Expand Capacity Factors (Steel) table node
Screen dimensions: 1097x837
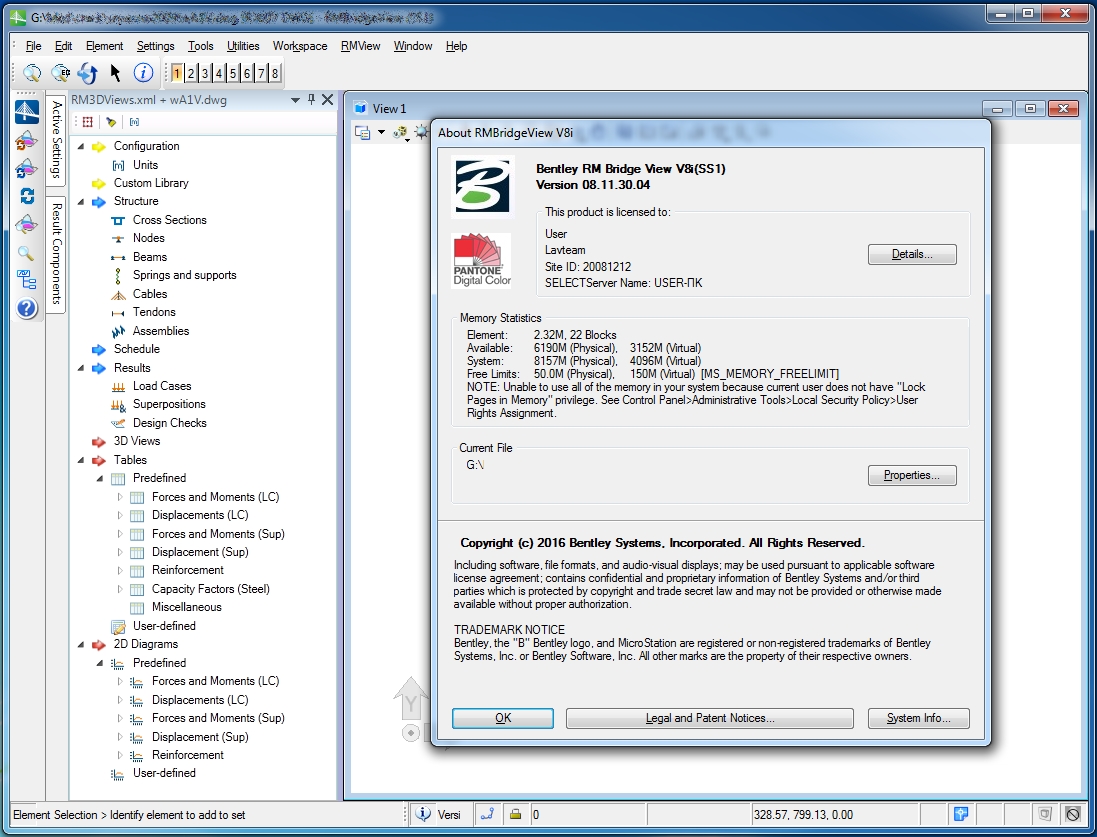pos(120,589)
